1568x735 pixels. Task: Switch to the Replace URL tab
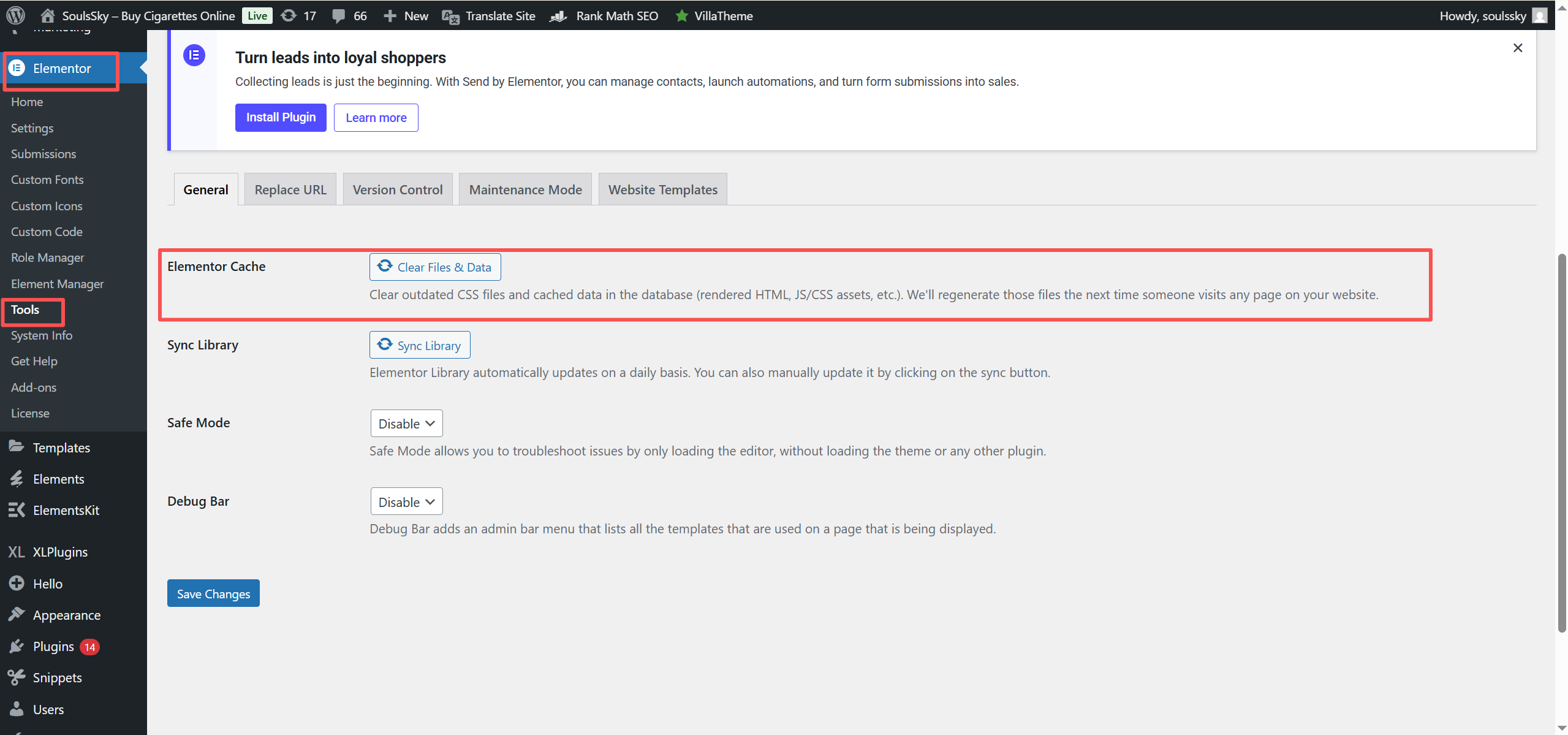[290, 189]
